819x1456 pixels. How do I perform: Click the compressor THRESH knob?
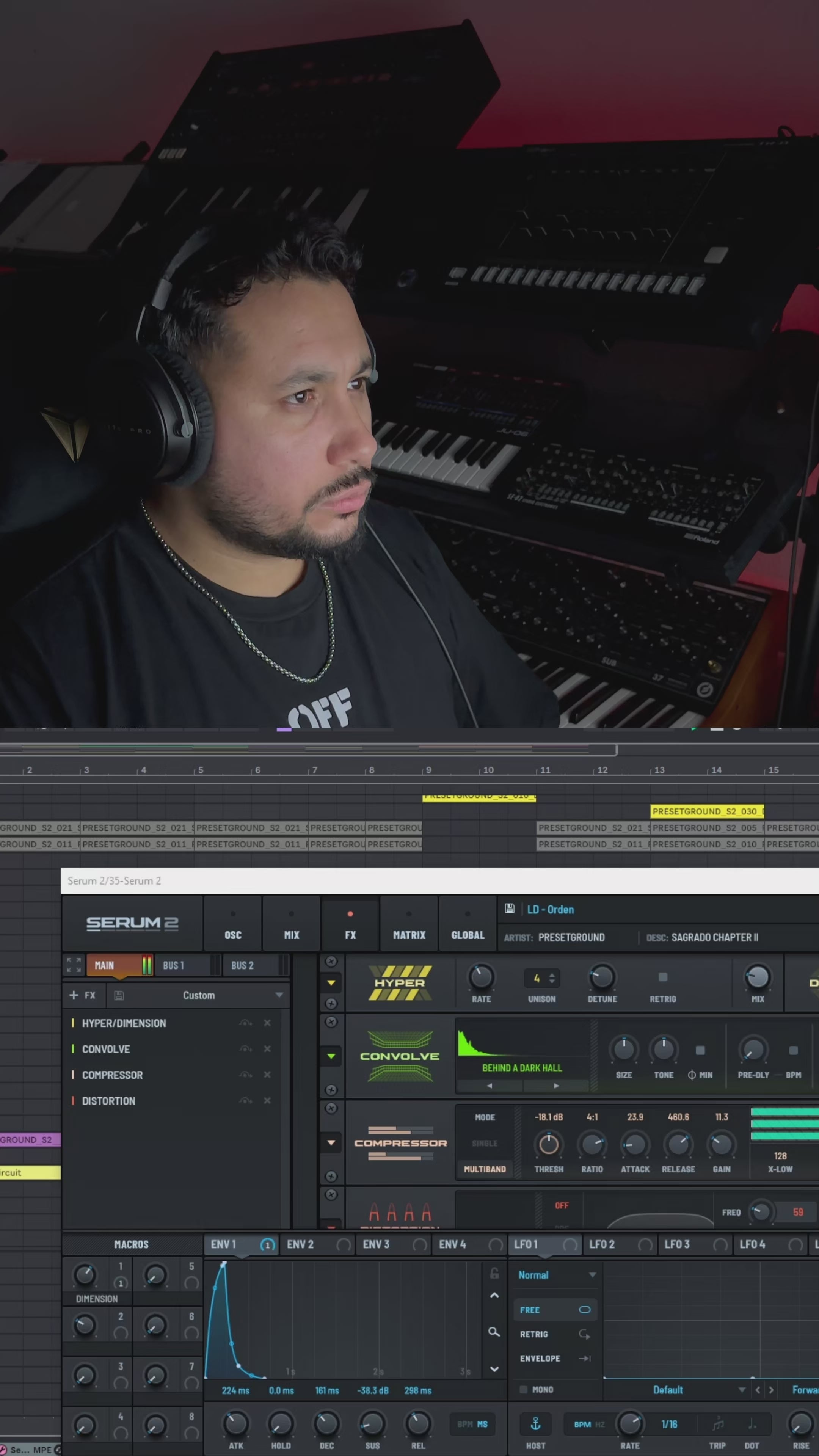(x=548, y=1144)
